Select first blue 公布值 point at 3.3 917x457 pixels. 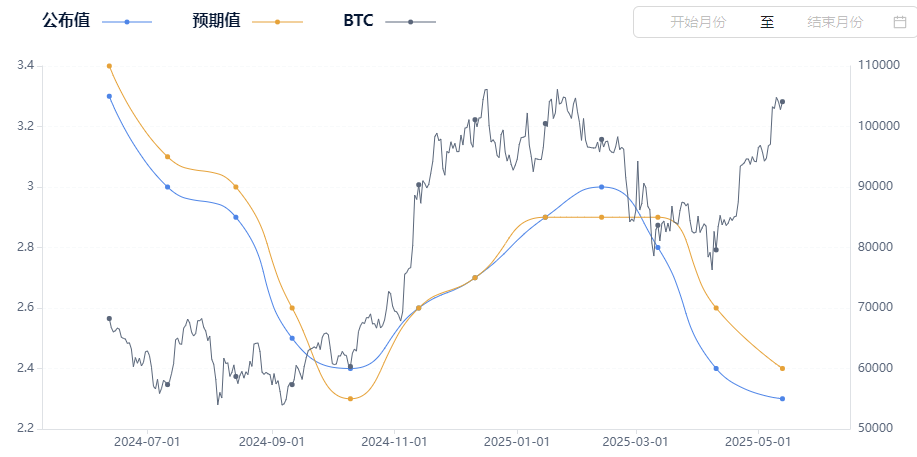click(x=109, y=96)
